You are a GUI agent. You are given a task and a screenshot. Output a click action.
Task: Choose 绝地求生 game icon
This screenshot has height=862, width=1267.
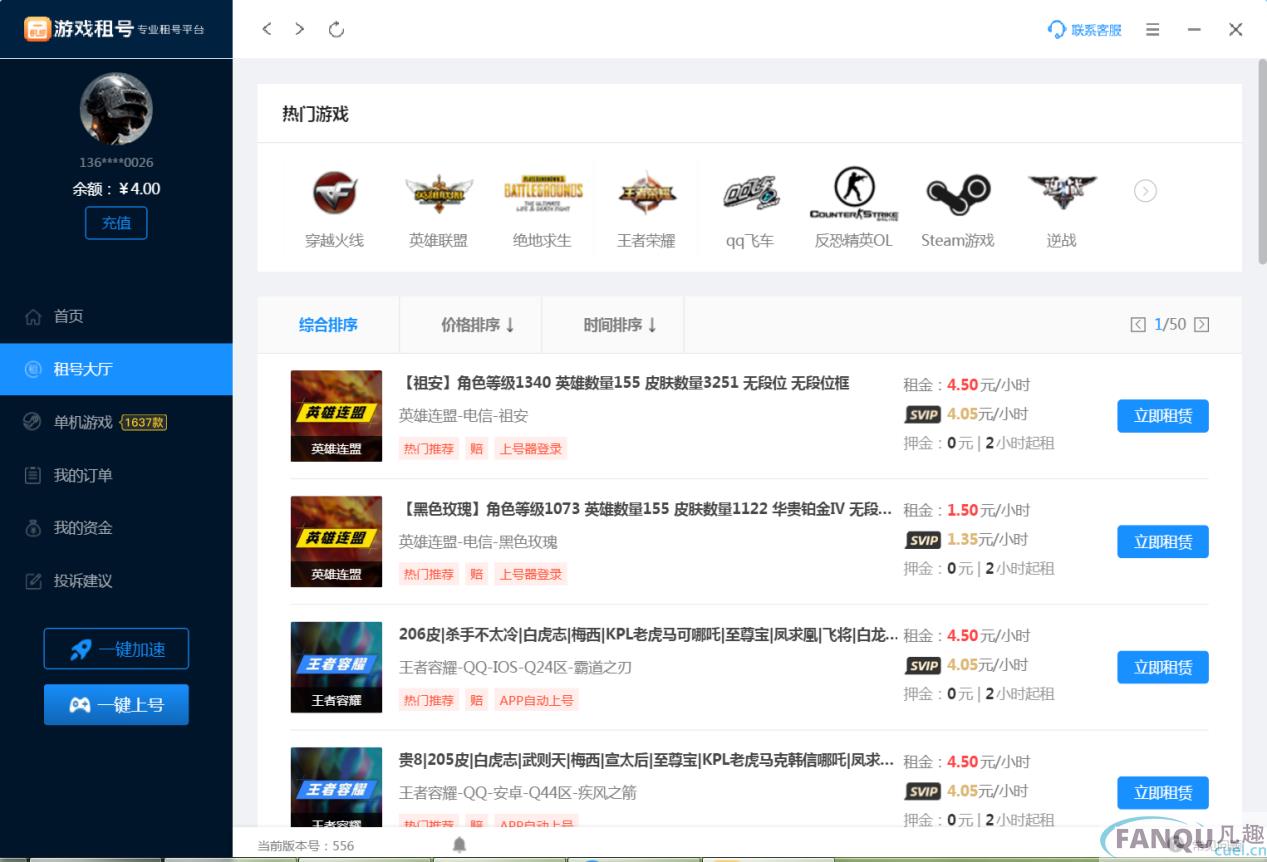click(542, 209)
